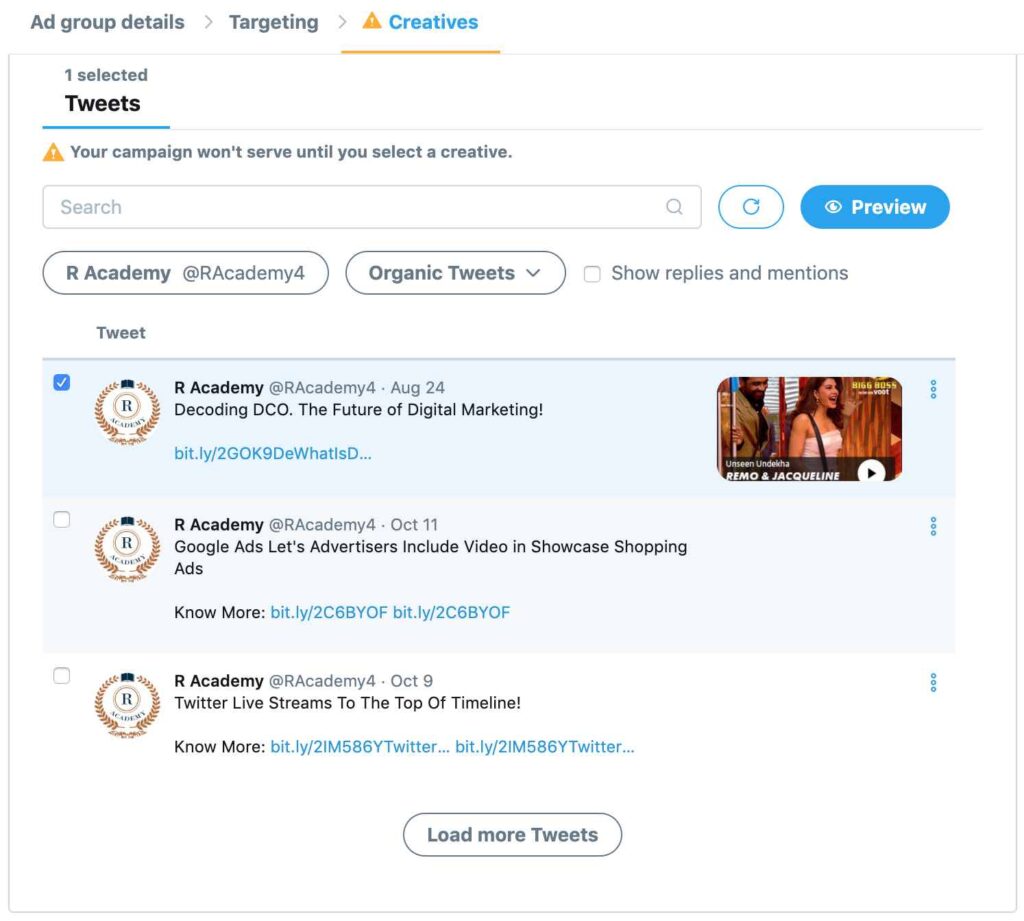Screen dimensions: 1024x921
Task: Open the options menu on the Oct 11 tweet
Action: (x=933, y=526)
